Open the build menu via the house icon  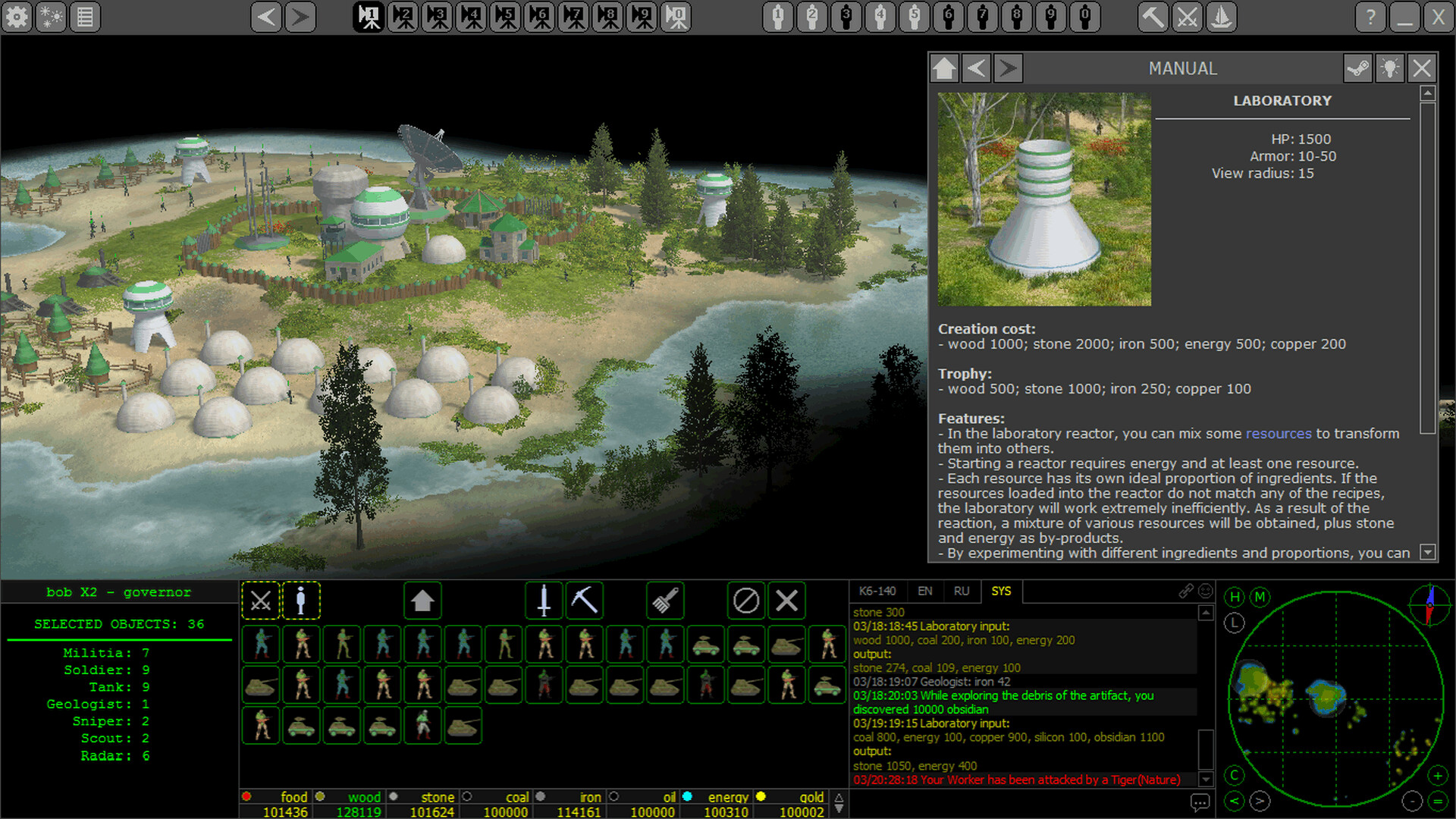(422, 600)
